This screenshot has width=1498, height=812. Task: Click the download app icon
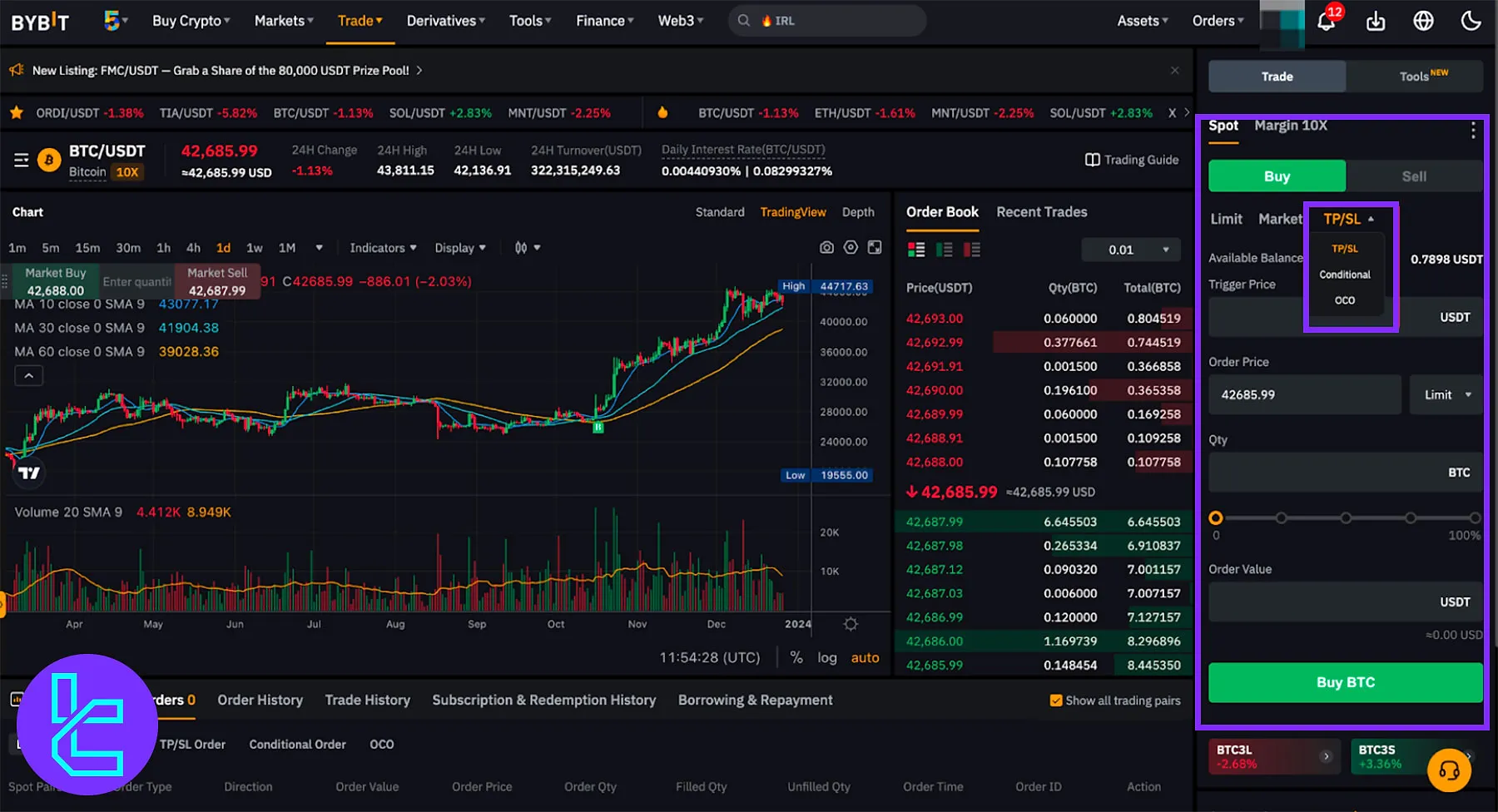1376,21
